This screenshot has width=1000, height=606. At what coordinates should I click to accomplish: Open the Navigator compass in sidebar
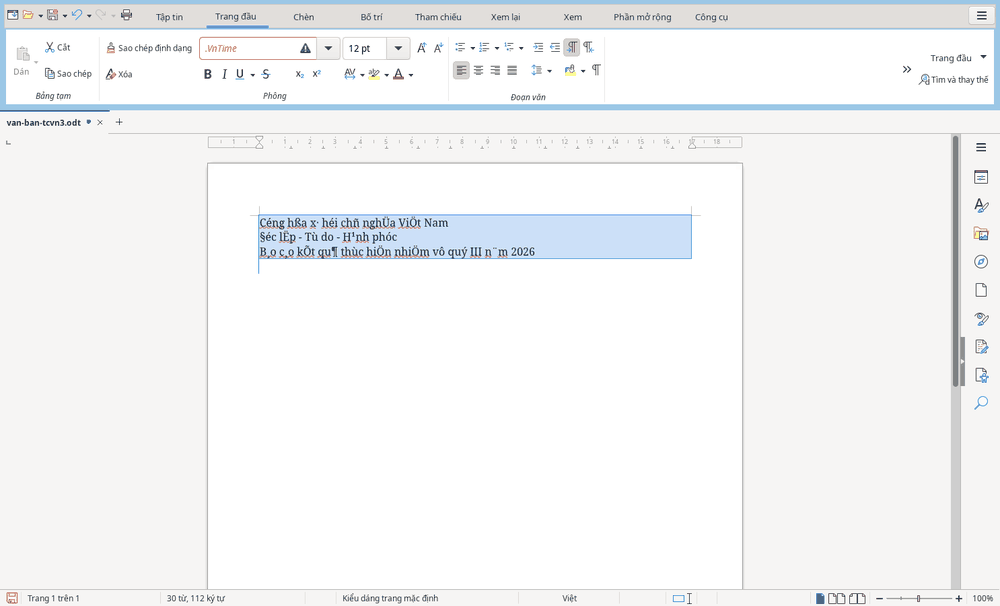click(981, 262)
